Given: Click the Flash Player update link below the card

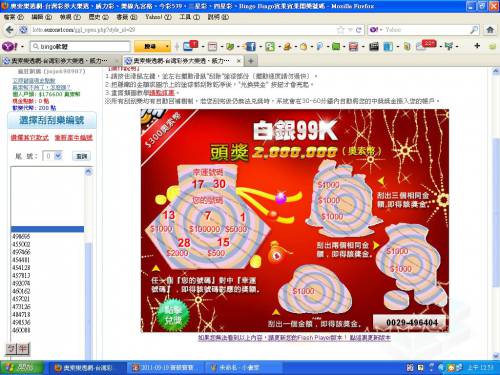Looking at the screenshot, I should point(294,338).
